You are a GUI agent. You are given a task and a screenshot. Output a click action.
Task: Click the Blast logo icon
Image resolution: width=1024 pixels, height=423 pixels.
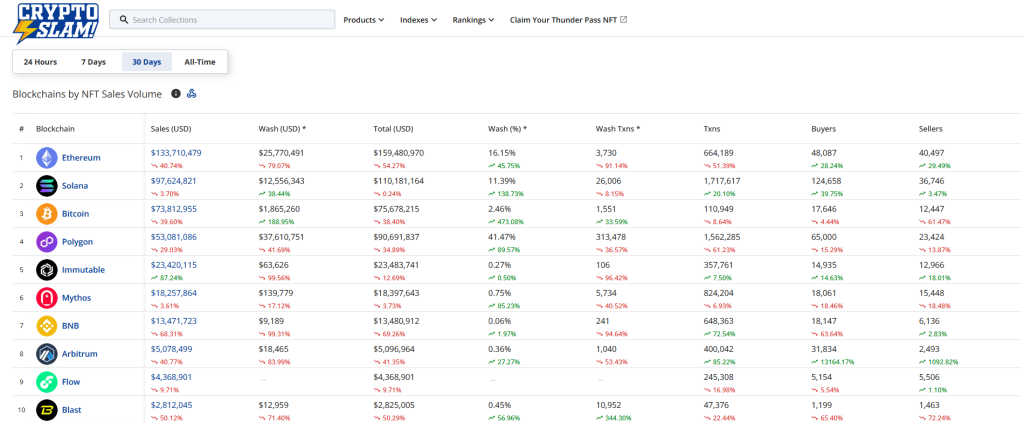pos(46,410)
